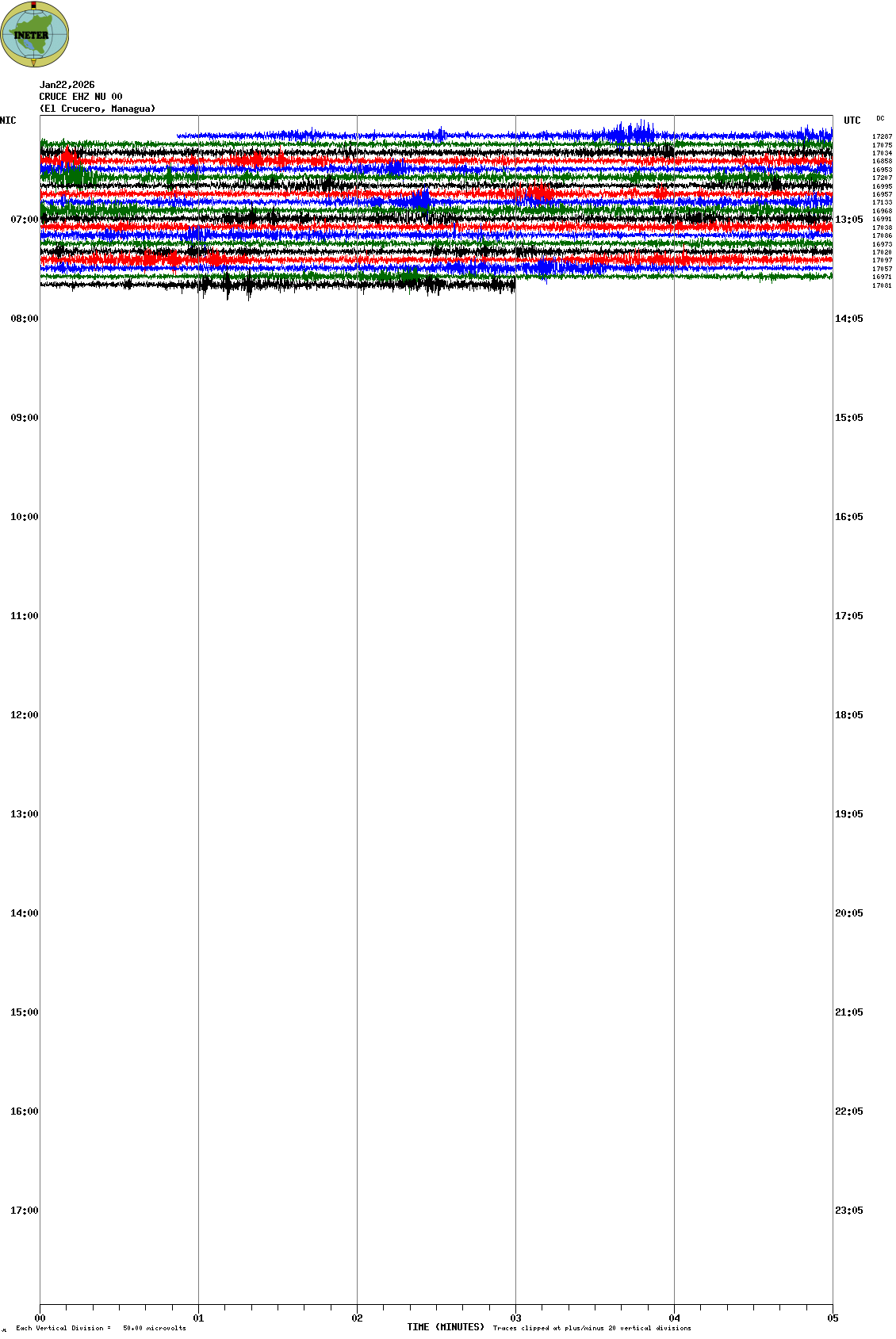Click the UTC time zone header
Image resolution: width=896 pixels, height=1339 pixels.
852,121
